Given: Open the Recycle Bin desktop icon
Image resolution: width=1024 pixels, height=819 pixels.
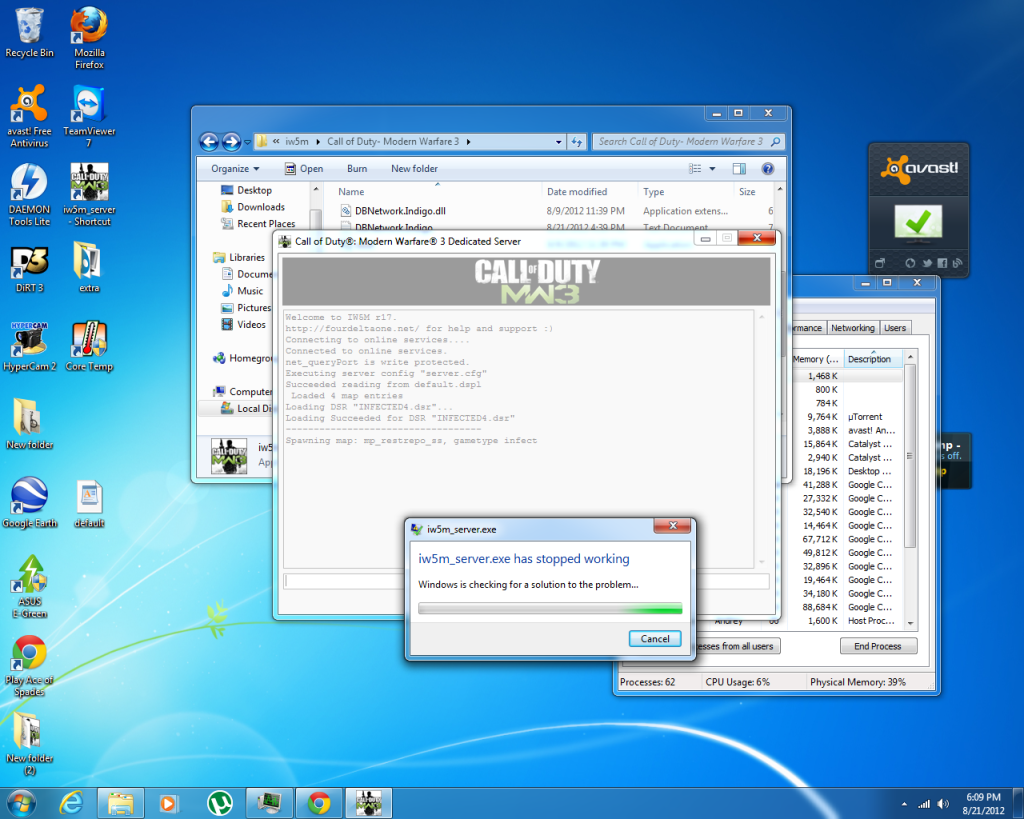Looking at the screenshot, I should click(x=29, y=33).
